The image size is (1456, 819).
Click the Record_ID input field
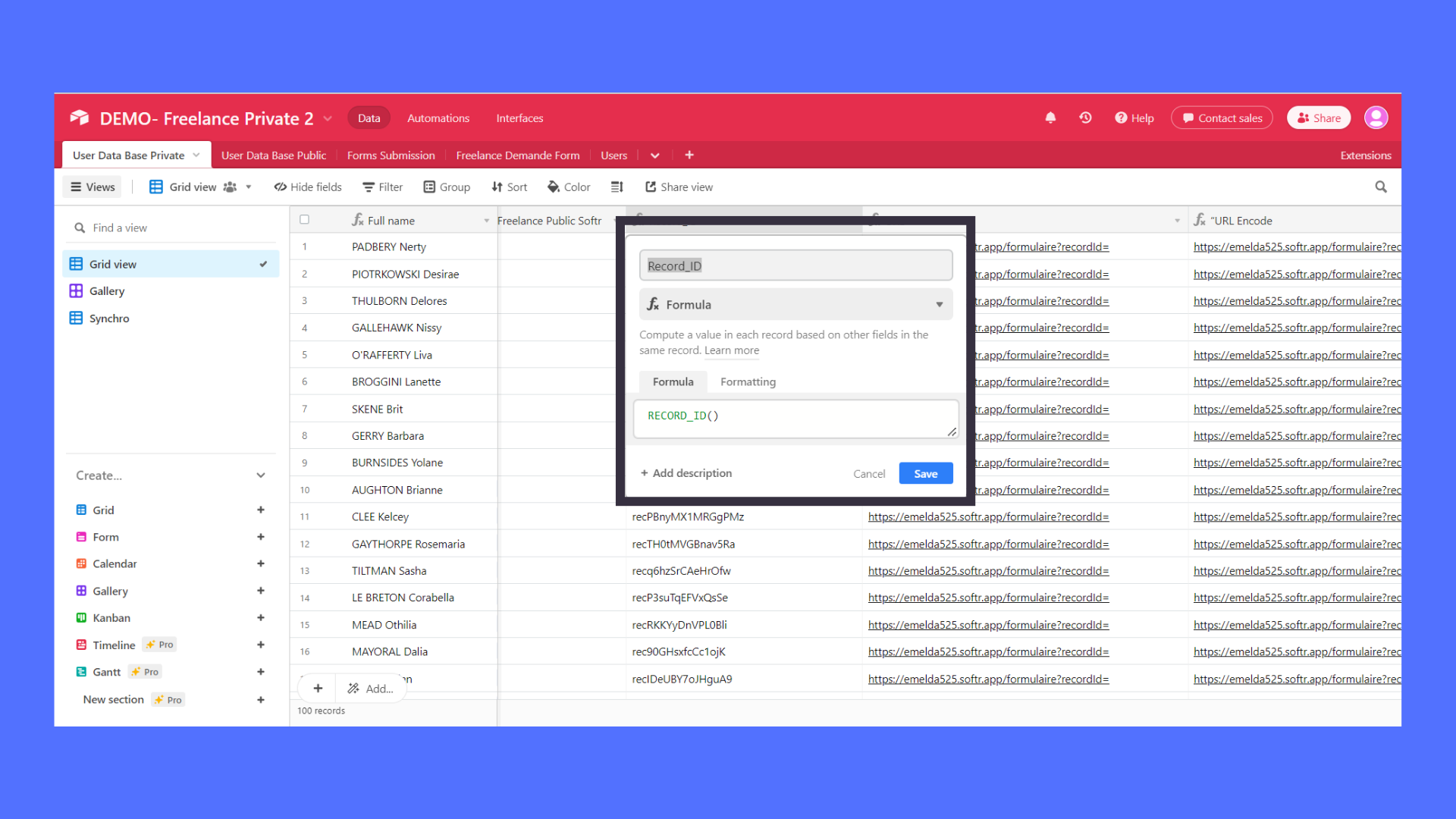point(794,265)
